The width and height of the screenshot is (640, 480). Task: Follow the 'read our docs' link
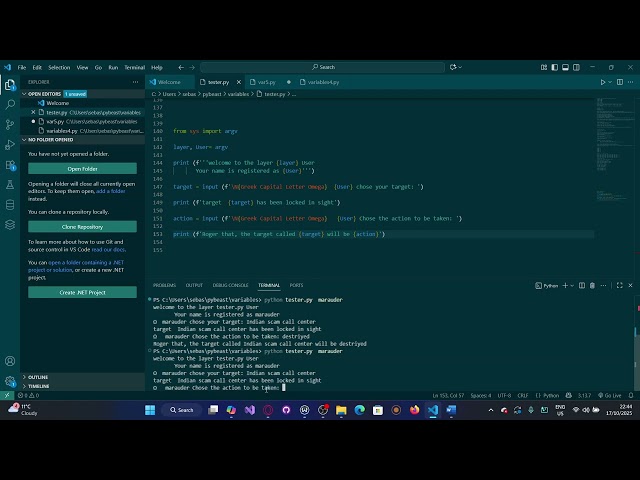point(108,249)
